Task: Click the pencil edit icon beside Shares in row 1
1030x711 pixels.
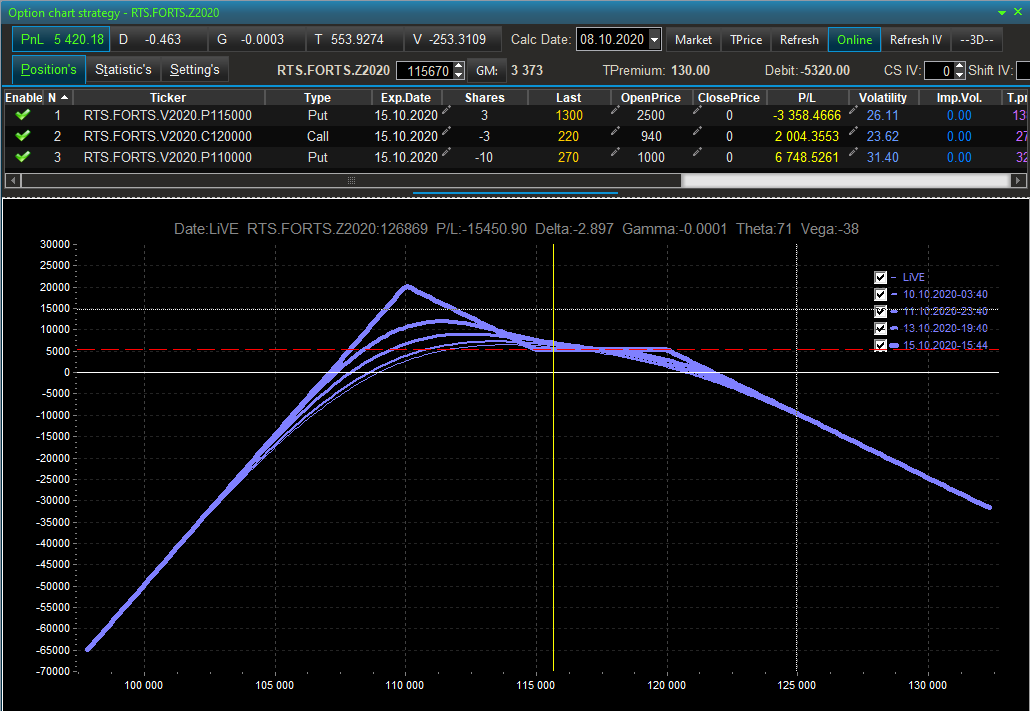Action: click(x=446, y=111)
